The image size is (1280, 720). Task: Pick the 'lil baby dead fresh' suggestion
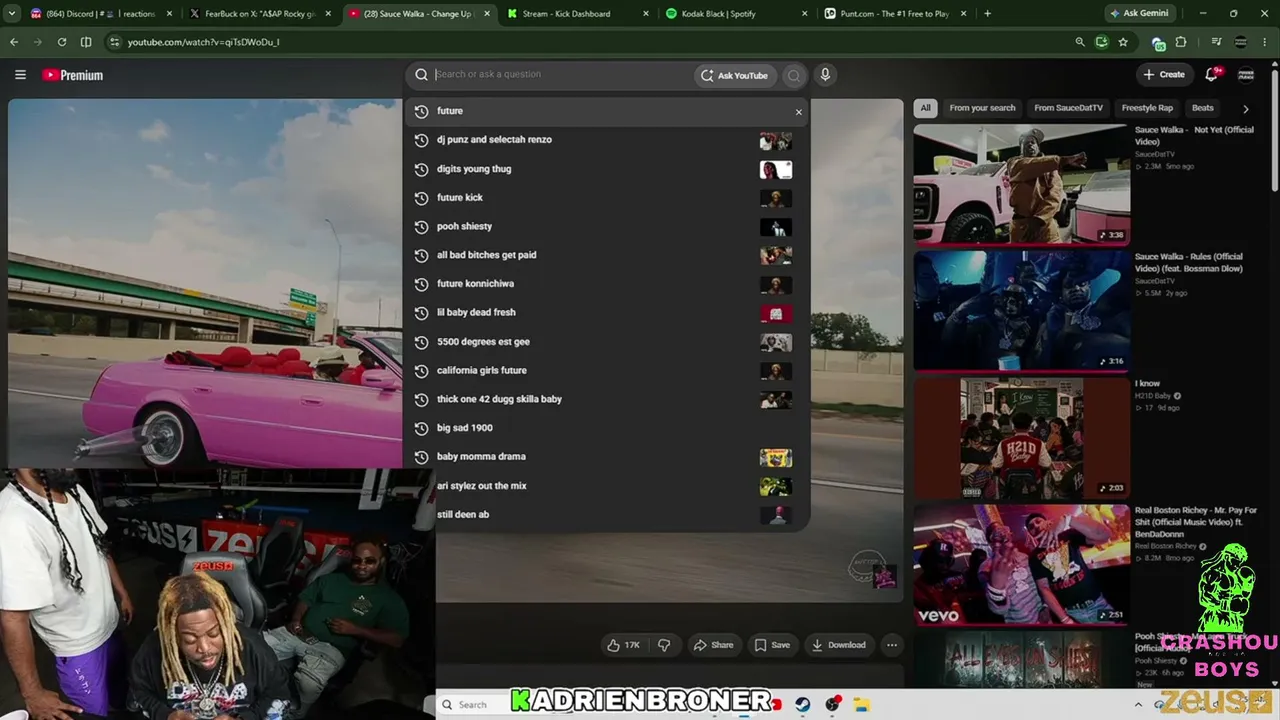pyautogui.click(x=606, y=313)
